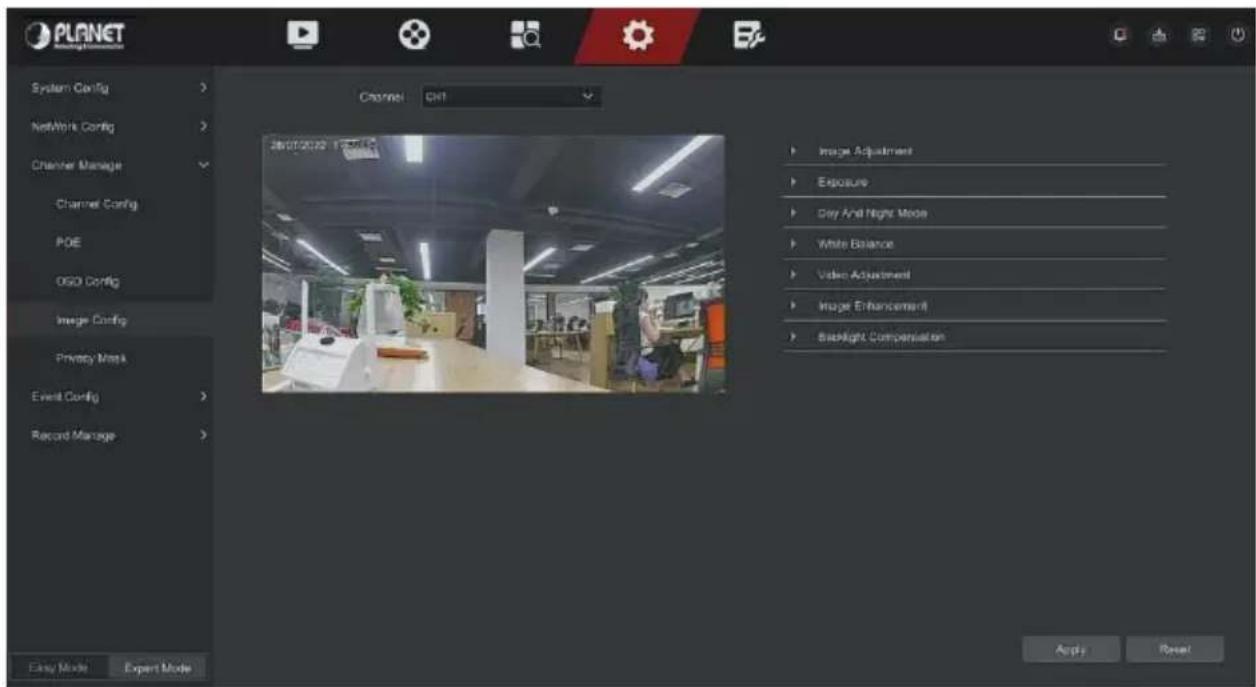Expand Video Adjustment section
The height and width of the screenshot is (687, 1256).
(x=975, y=275)
